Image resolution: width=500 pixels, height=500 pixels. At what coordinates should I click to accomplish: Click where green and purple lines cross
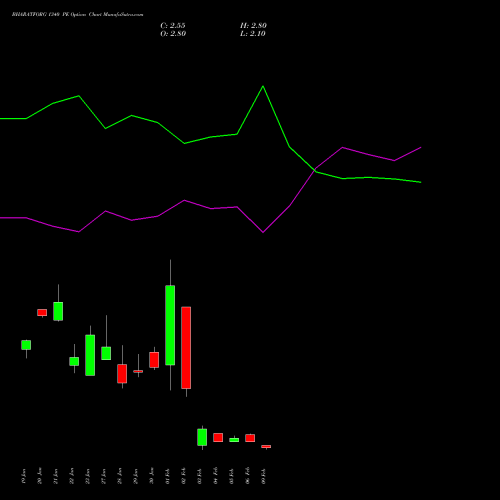[x=315, y=170]
